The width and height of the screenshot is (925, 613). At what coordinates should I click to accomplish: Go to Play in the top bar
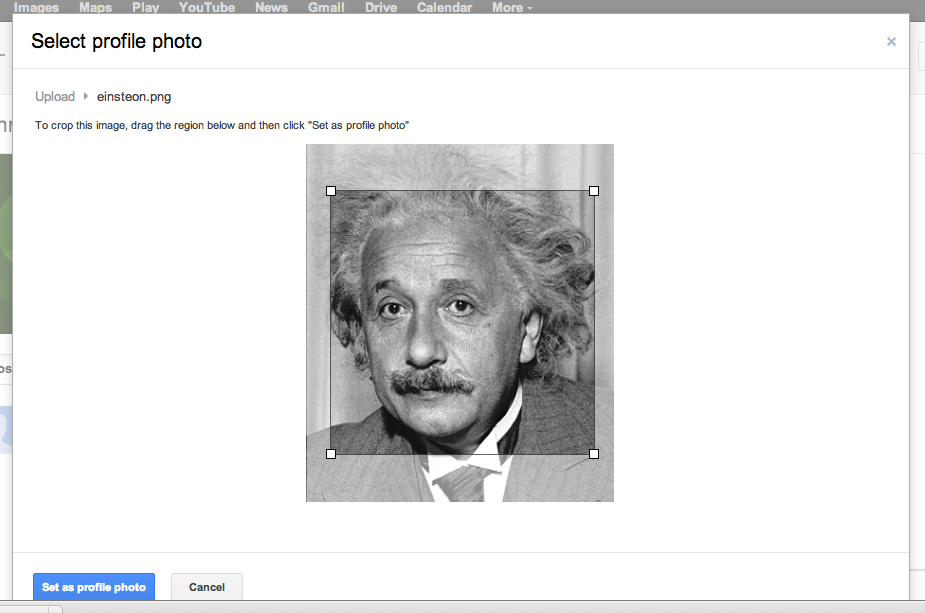(x=146, y=7)
